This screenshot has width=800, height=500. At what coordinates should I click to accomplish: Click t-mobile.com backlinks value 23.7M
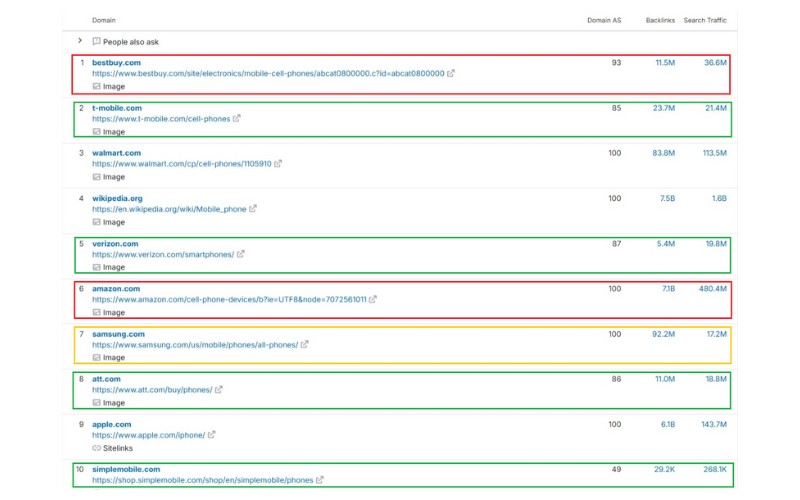[x=664, y=108]
